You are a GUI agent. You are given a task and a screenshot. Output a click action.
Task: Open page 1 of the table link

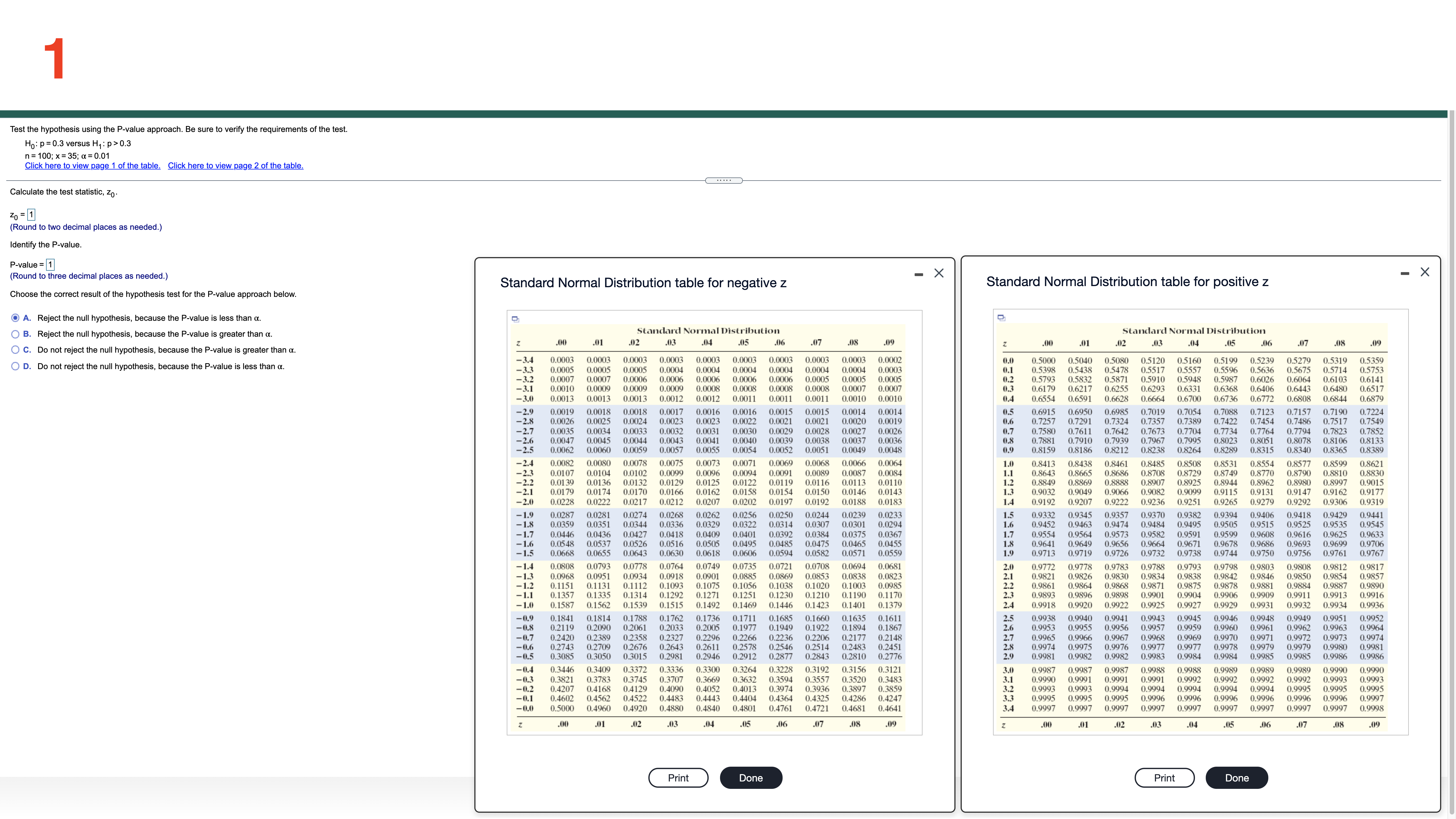pyautogui.click(x=92, y=166)
